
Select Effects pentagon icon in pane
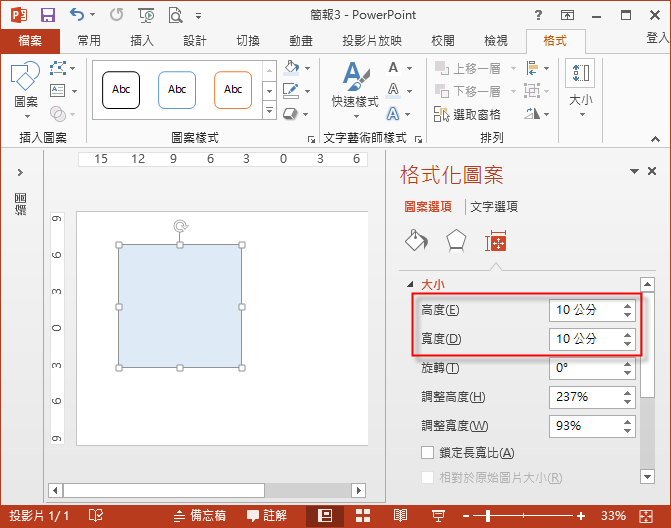click(x=456, y=240)
